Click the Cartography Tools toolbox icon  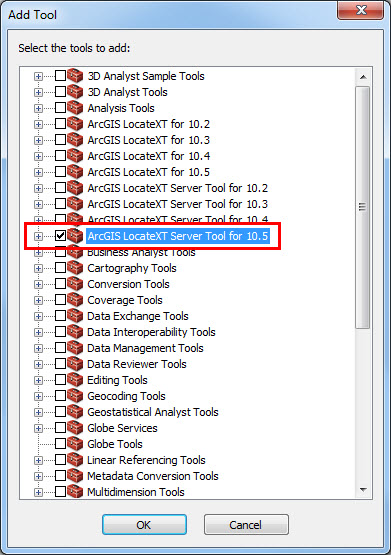point(75,268)
